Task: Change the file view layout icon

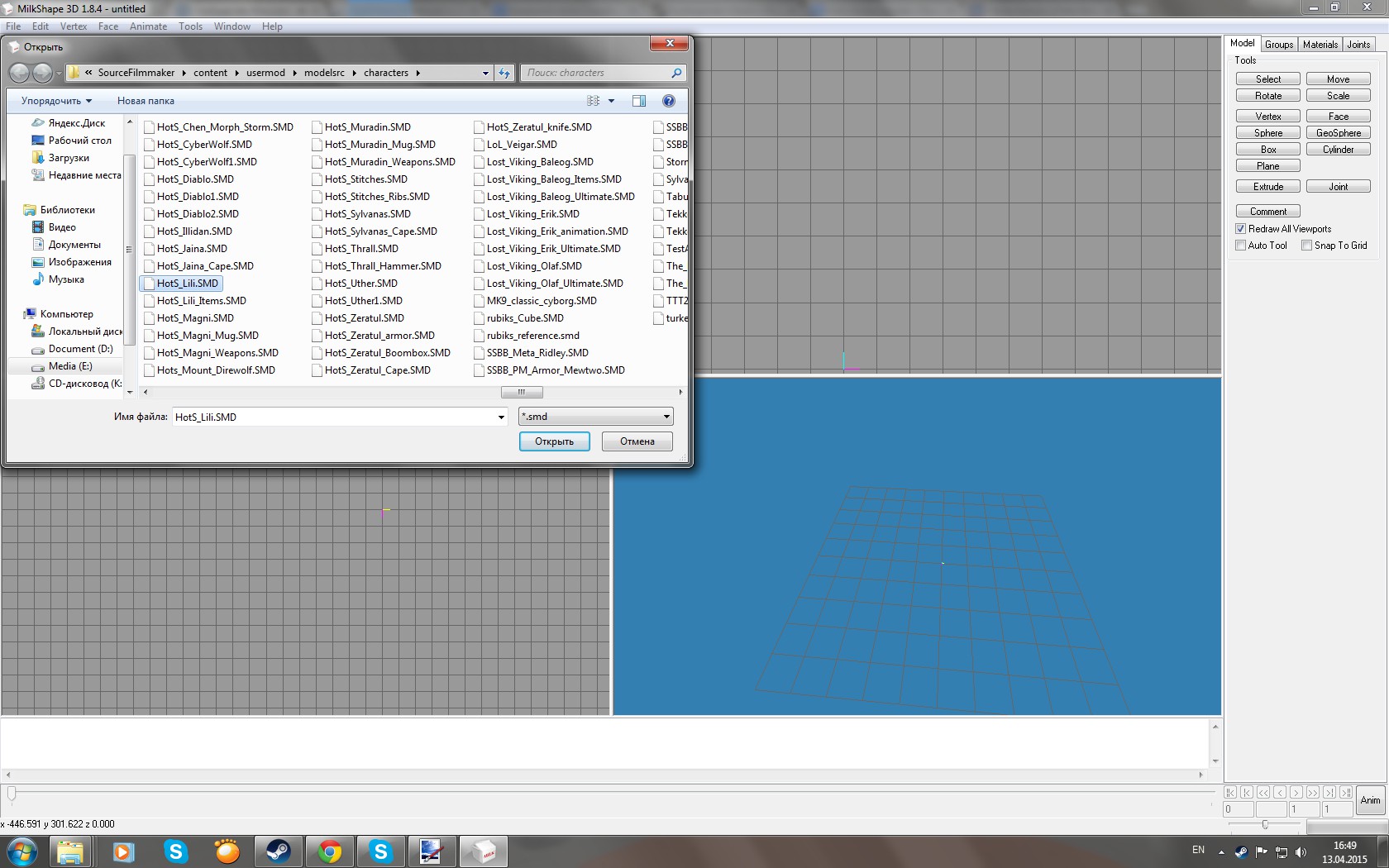Action: 593,101
